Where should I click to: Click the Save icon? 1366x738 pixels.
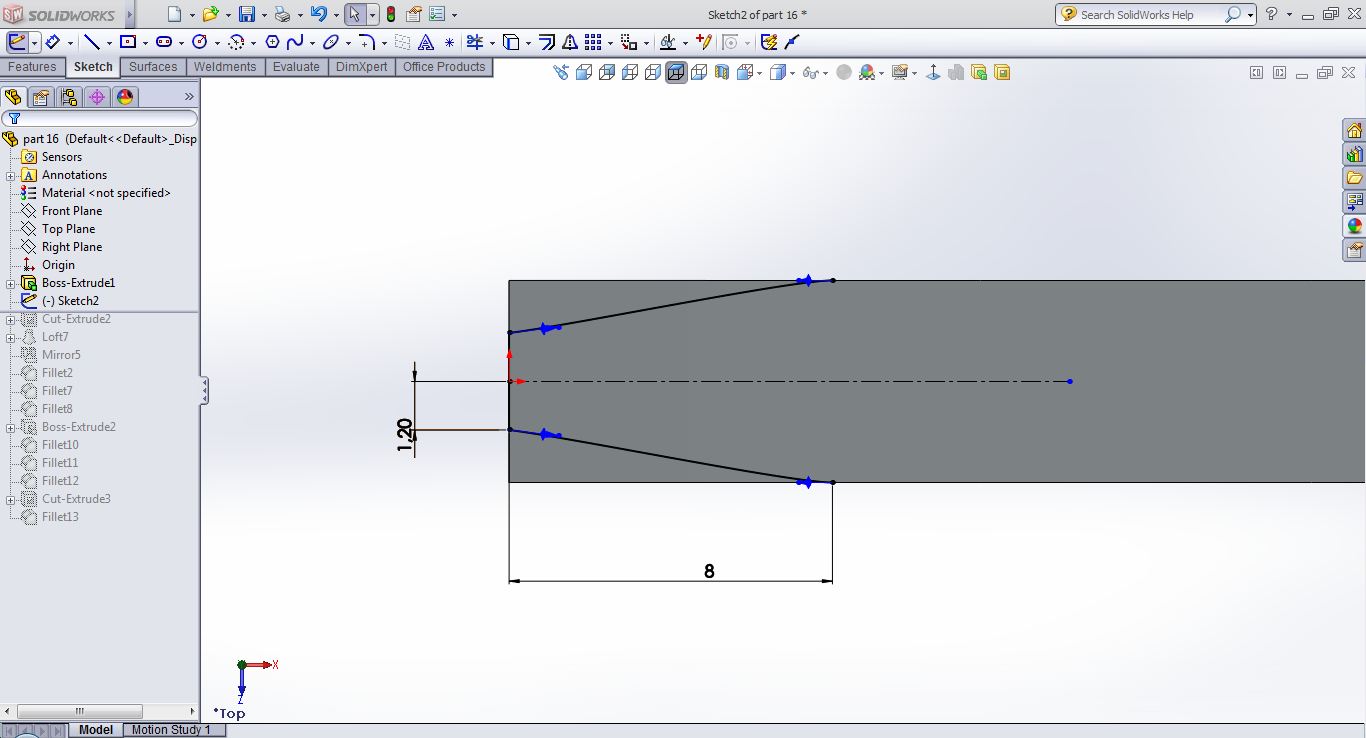(246, 15)
